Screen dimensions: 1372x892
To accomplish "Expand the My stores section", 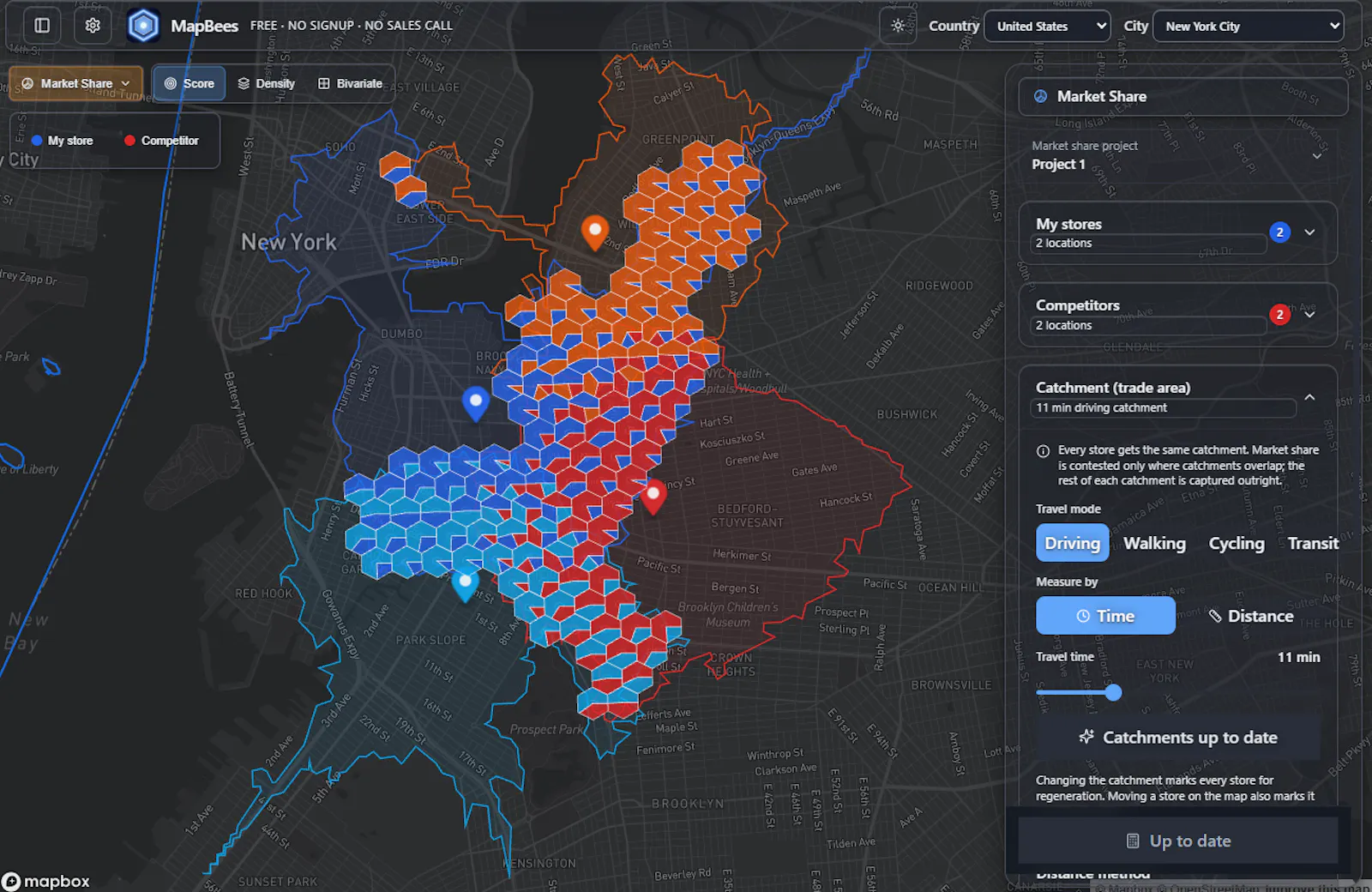I will [x=1309, y=232].
